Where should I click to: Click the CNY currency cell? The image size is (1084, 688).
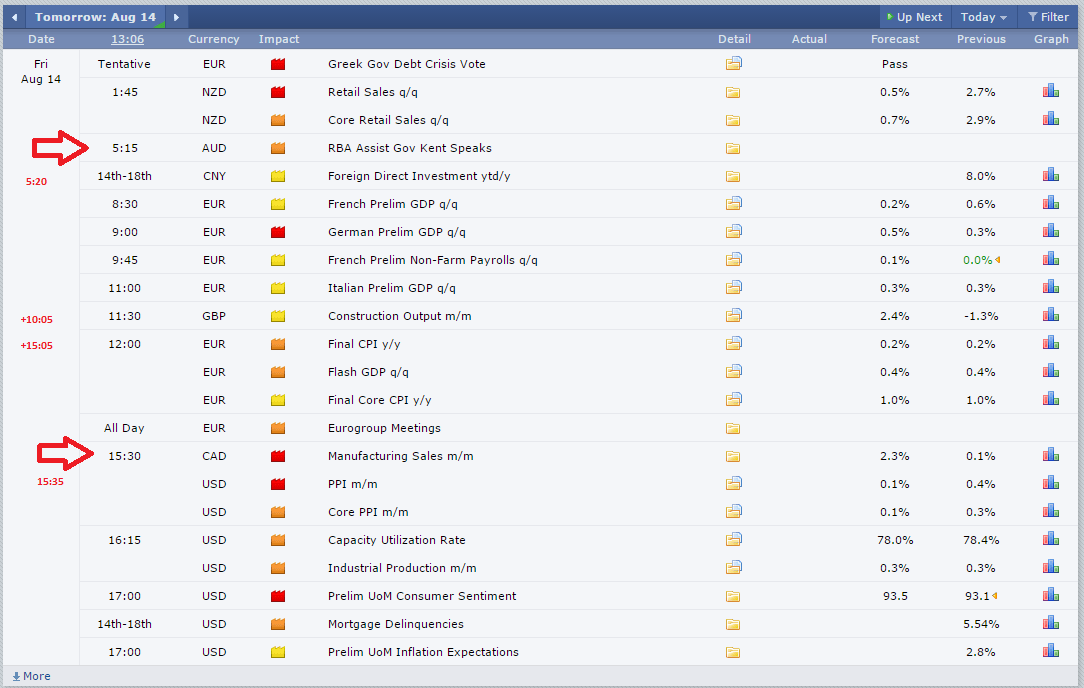coord(214,176)
